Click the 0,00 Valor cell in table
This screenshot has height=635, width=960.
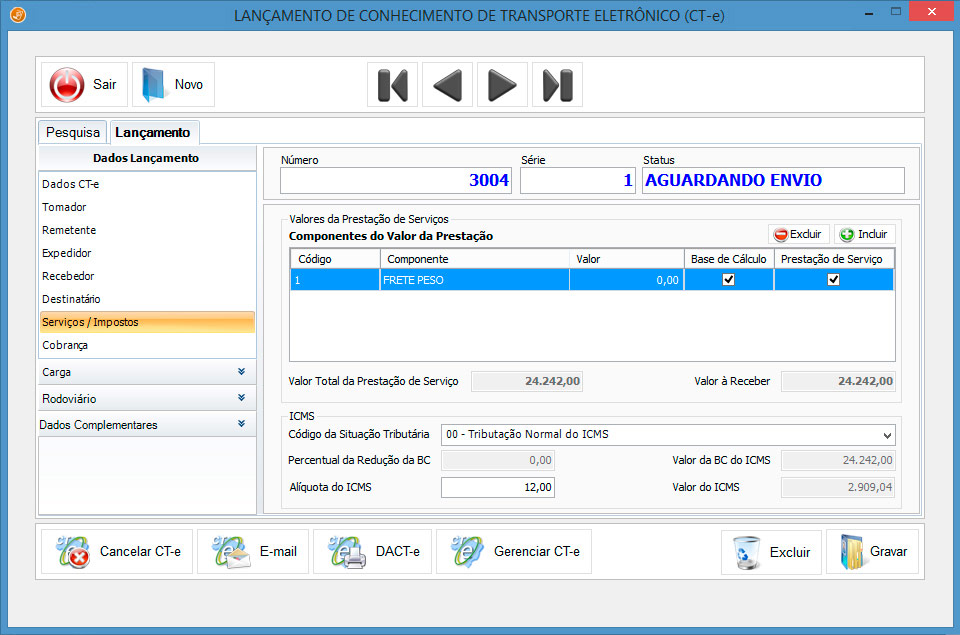pos(626,280)
